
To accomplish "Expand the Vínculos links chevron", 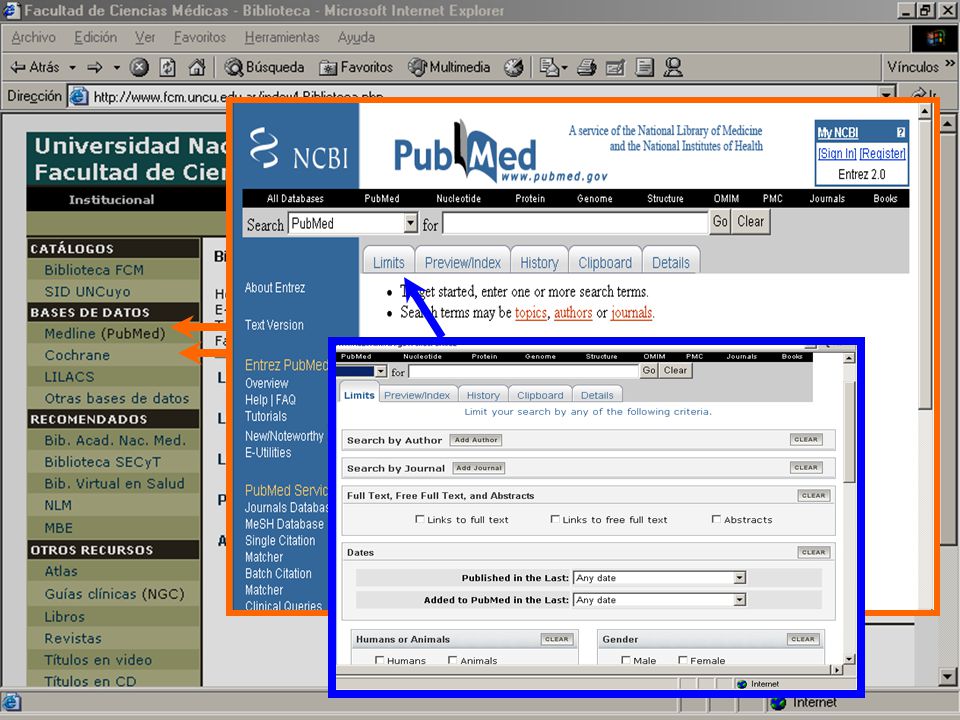I will click(x=950, y=63).
